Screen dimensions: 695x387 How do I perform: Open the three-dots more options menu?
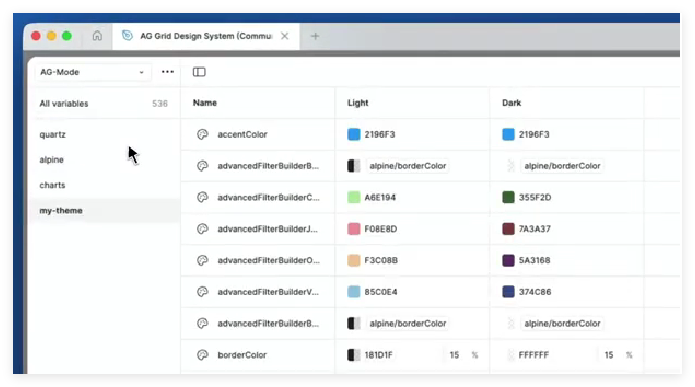click(x=168, y=71)
